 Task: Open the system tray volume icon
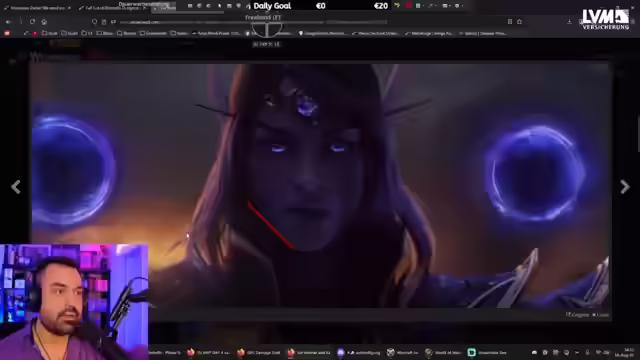587,352
